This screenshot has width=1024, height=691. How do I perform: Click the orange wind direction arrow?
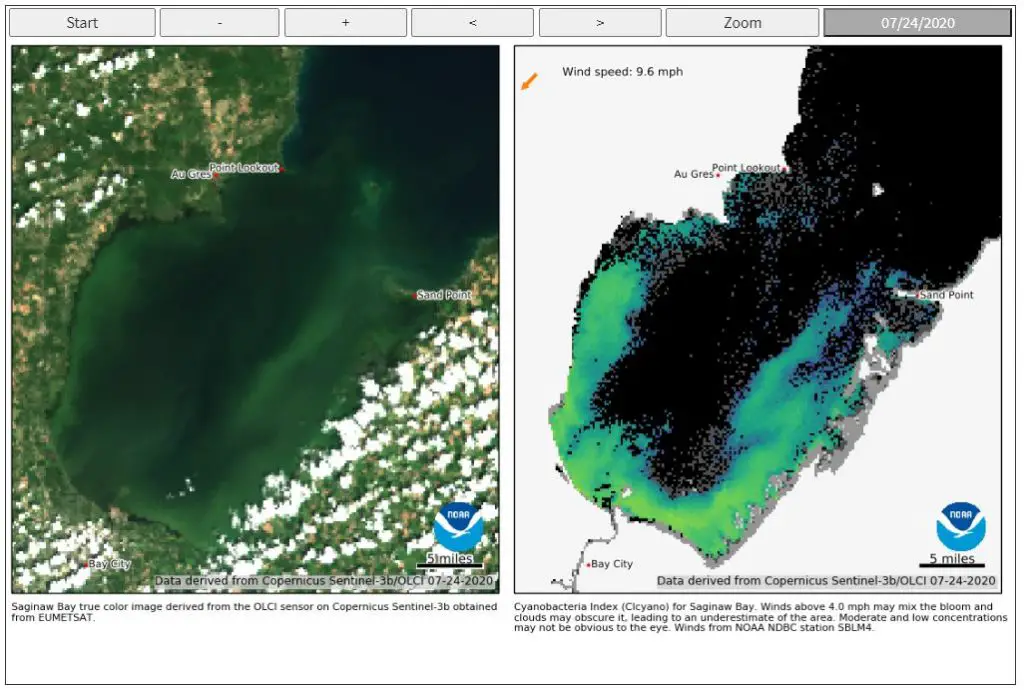coord(529,82)
